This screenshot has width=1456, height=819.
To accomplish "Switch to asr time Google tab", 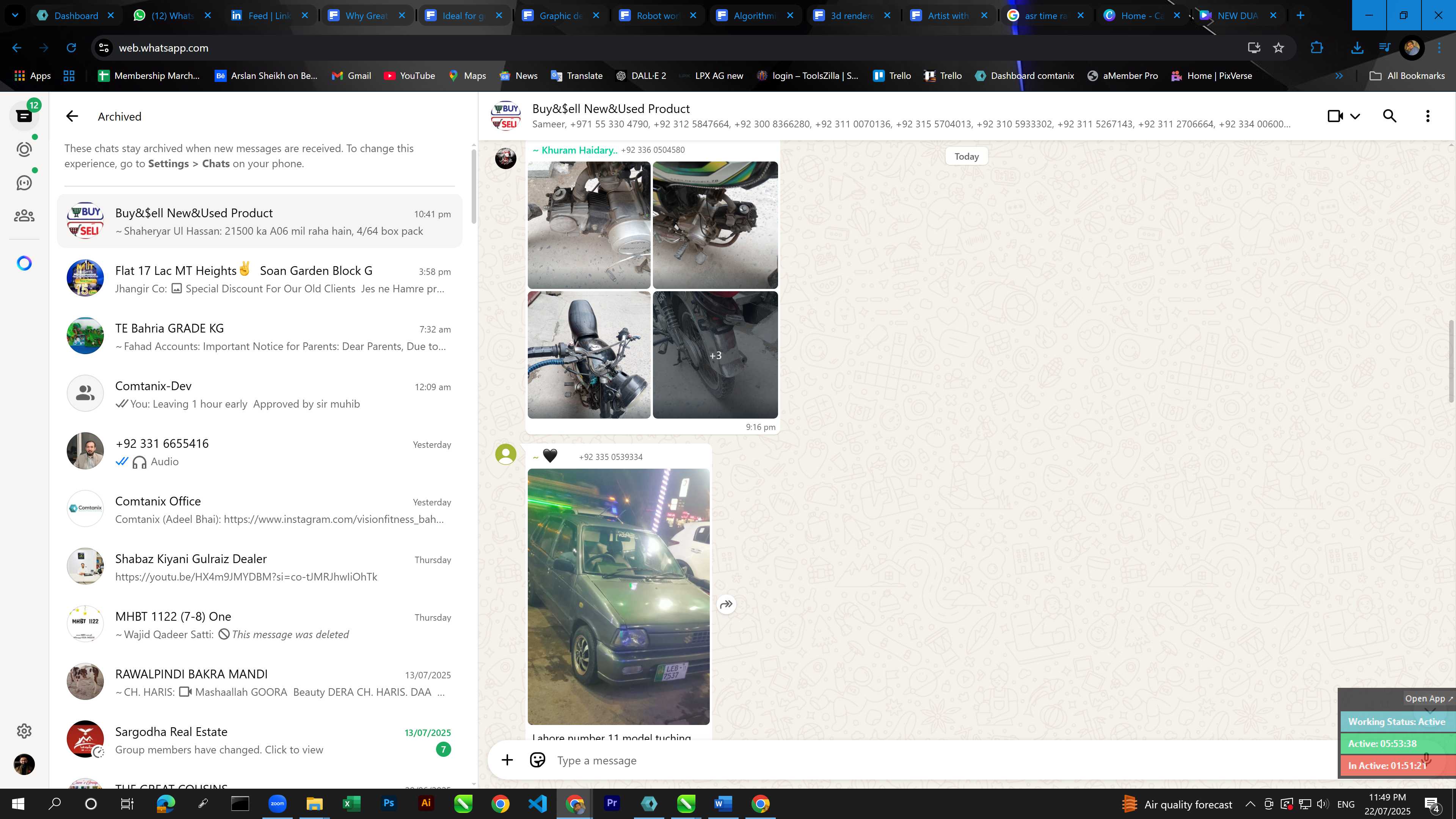I will (x=1045, y=15).
